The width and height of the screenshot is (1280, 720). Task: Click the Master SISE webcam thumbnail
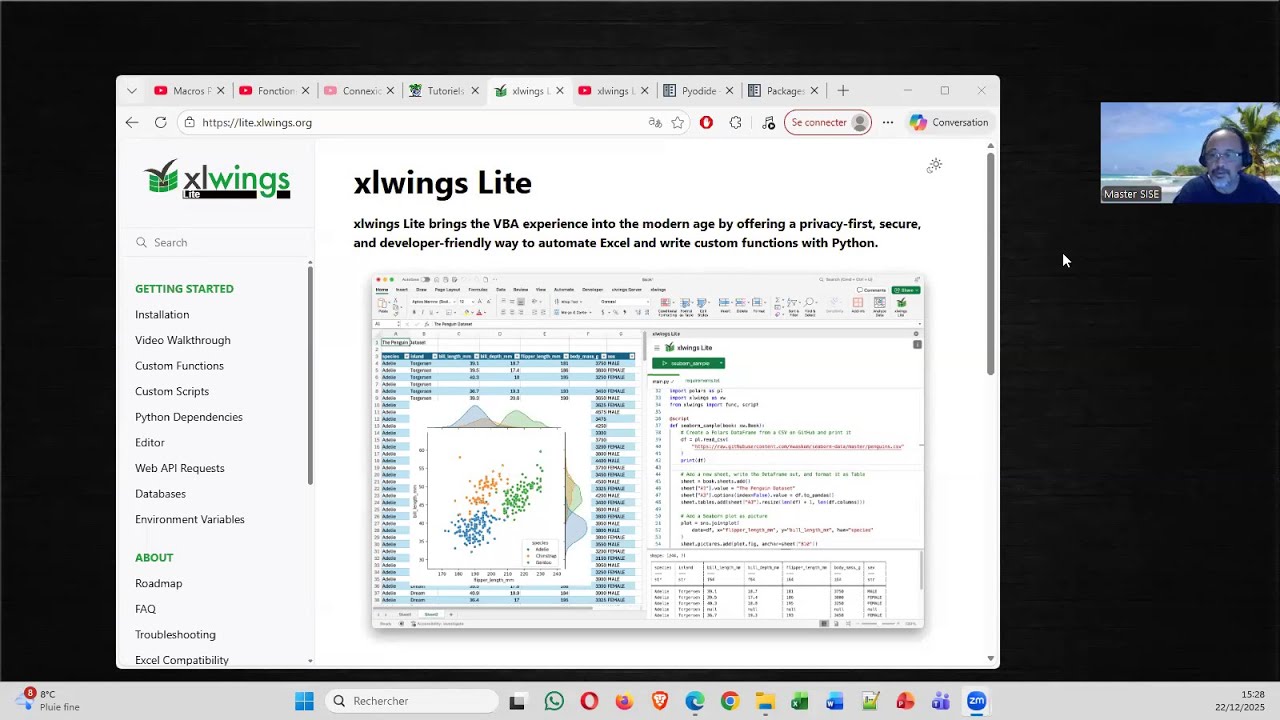point(1190,153)
